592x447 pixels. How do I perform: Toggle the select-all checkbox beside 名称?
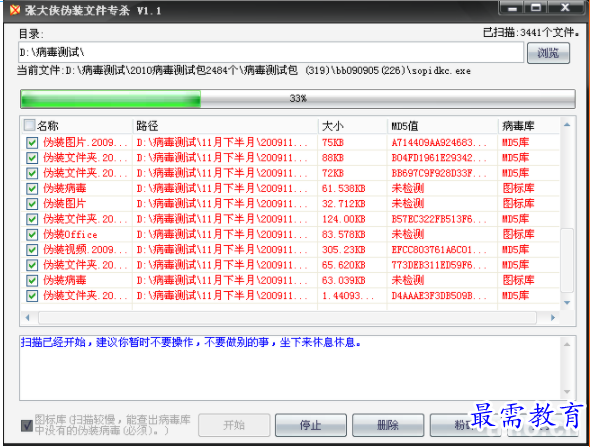(x=29, y=125)
